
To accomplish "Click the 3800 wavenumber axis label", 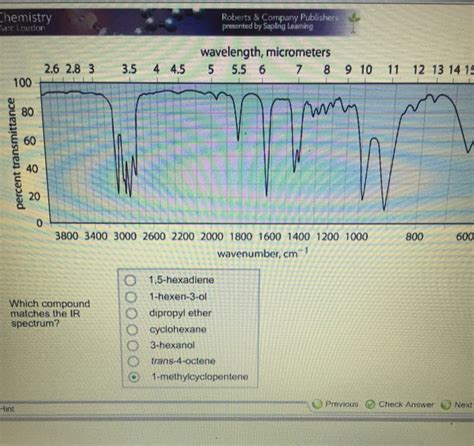I will [x=67, y=236].
